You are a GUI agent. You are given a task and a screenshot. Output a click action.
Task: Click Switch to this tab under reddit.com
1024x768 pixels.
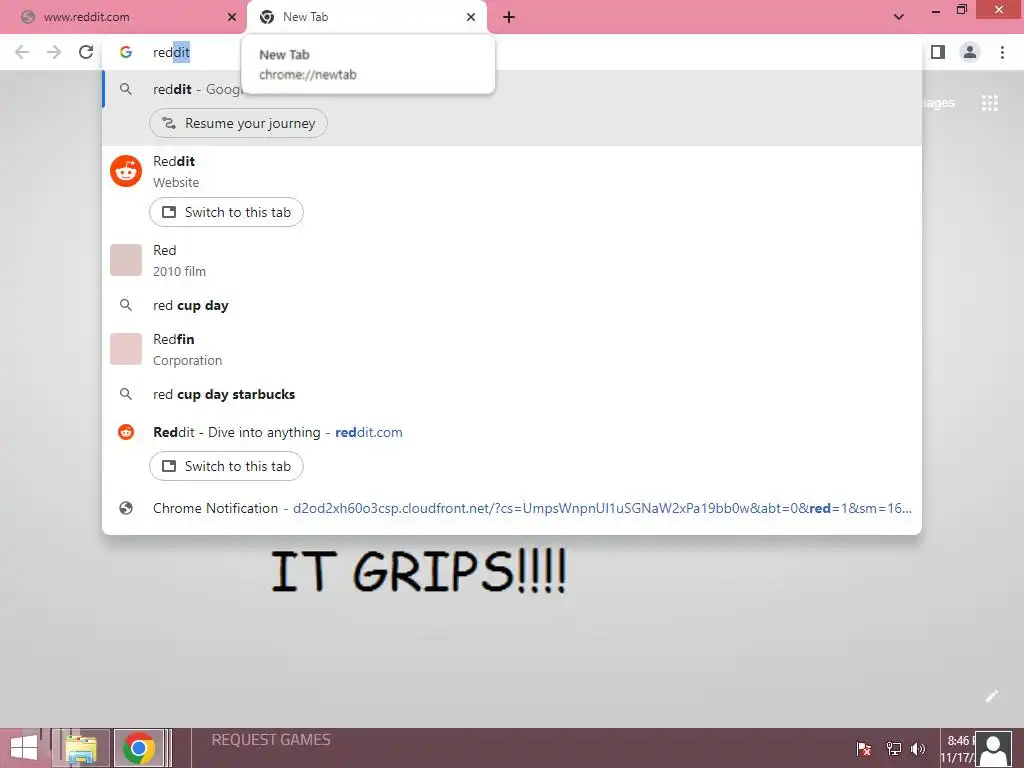226,466
